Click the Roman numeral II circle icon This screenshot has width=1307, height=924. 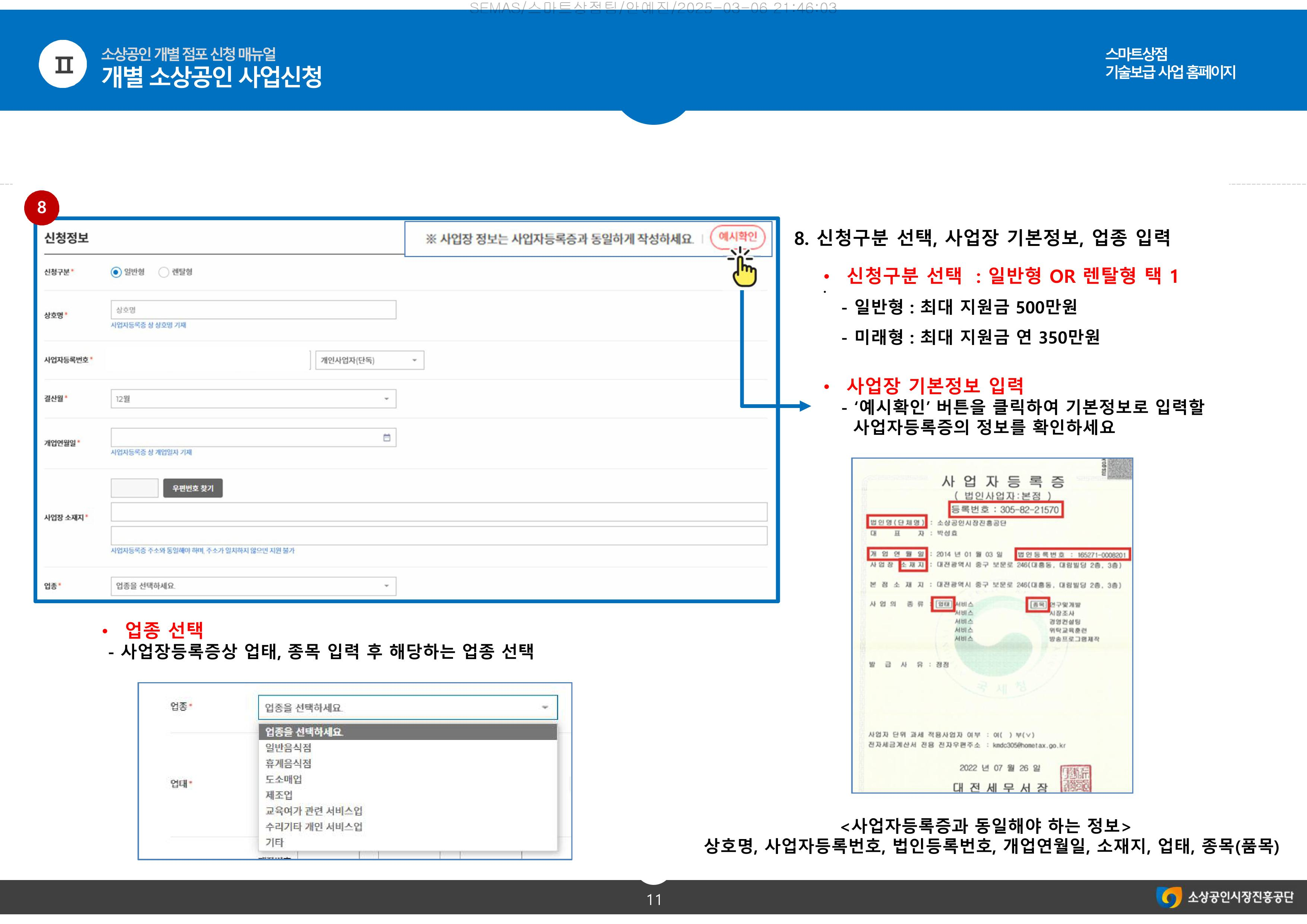63,64
